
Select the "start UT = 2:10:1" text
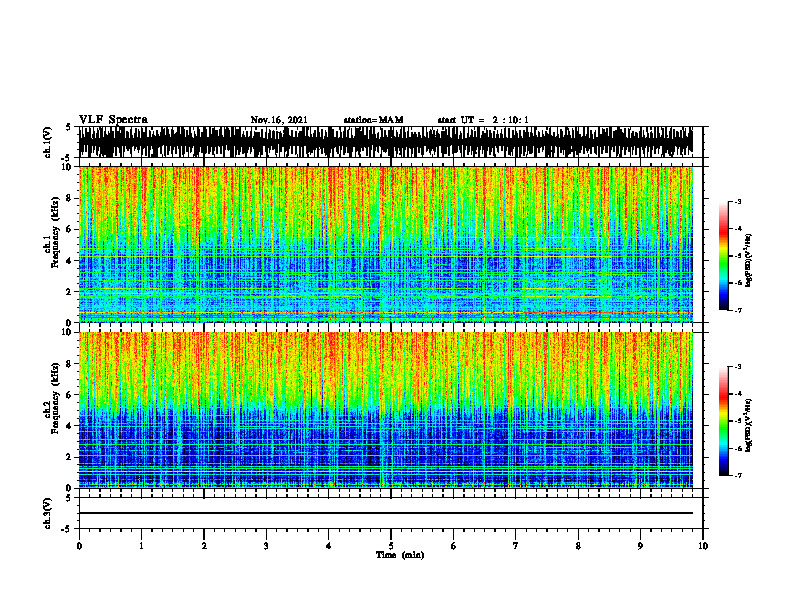point(483,120)
